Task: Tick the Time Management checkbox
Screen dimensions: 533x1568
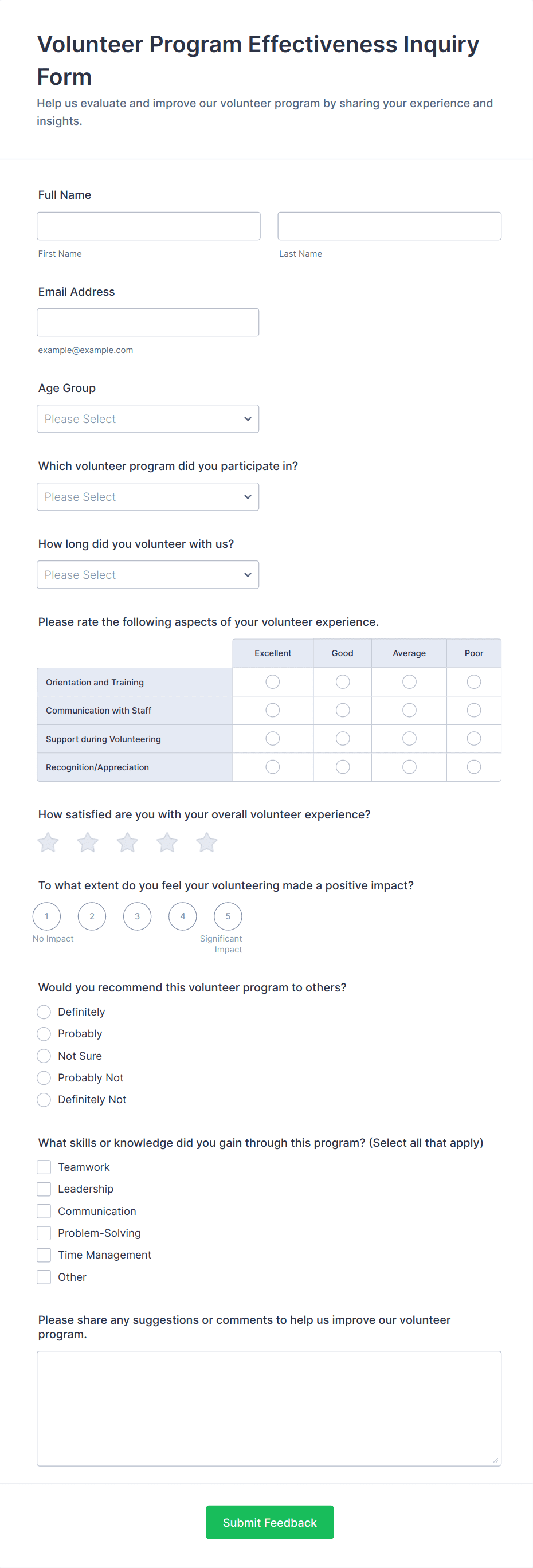Action: pyautogui.click(x=44, y=1255)
